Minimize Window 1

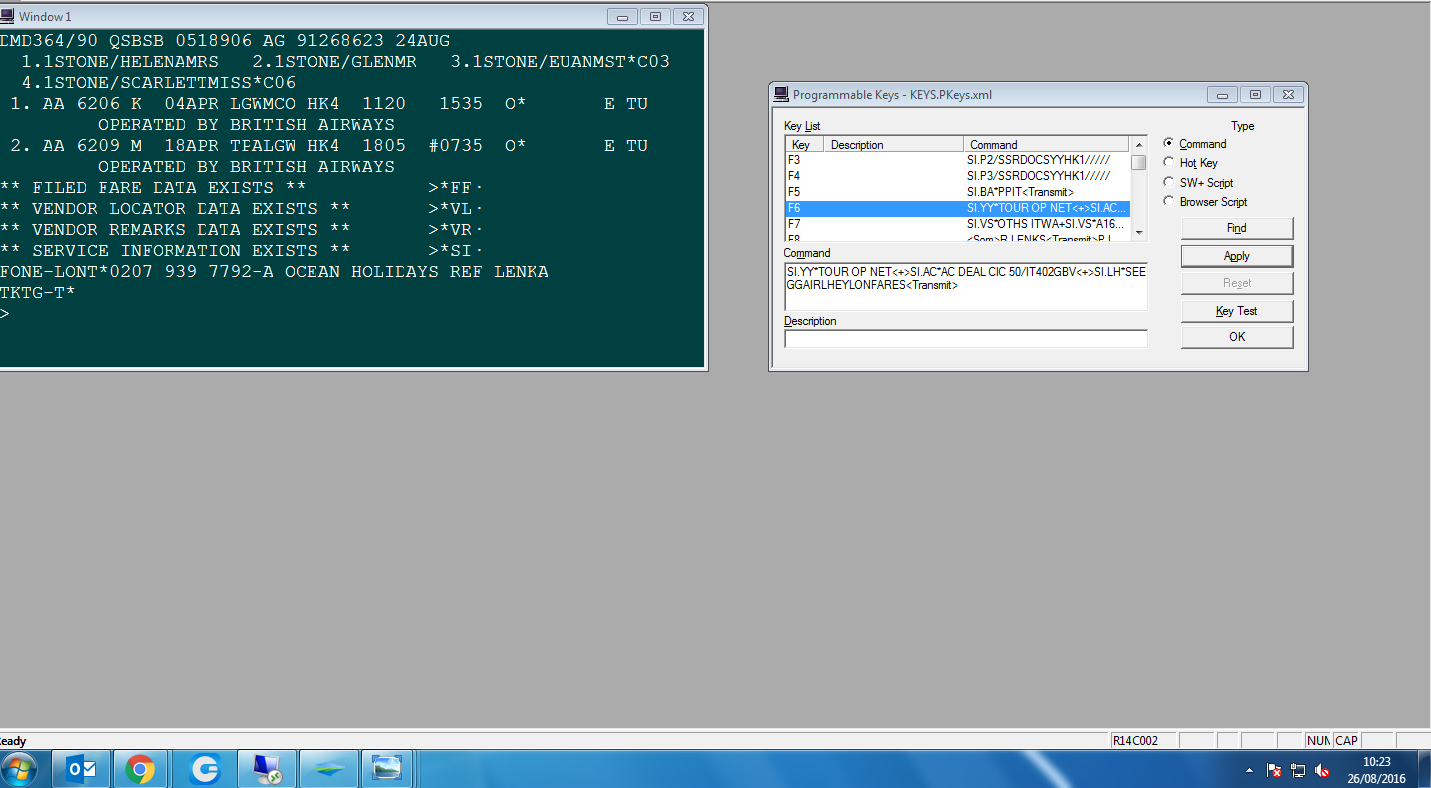pyautogui.click(x=624, y=17)
